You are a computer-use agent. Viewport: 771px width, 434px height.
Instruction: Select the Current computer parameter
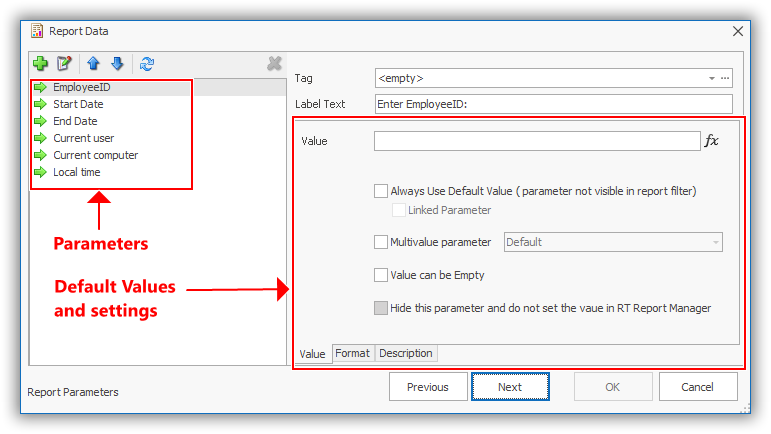tap(95, 155)
